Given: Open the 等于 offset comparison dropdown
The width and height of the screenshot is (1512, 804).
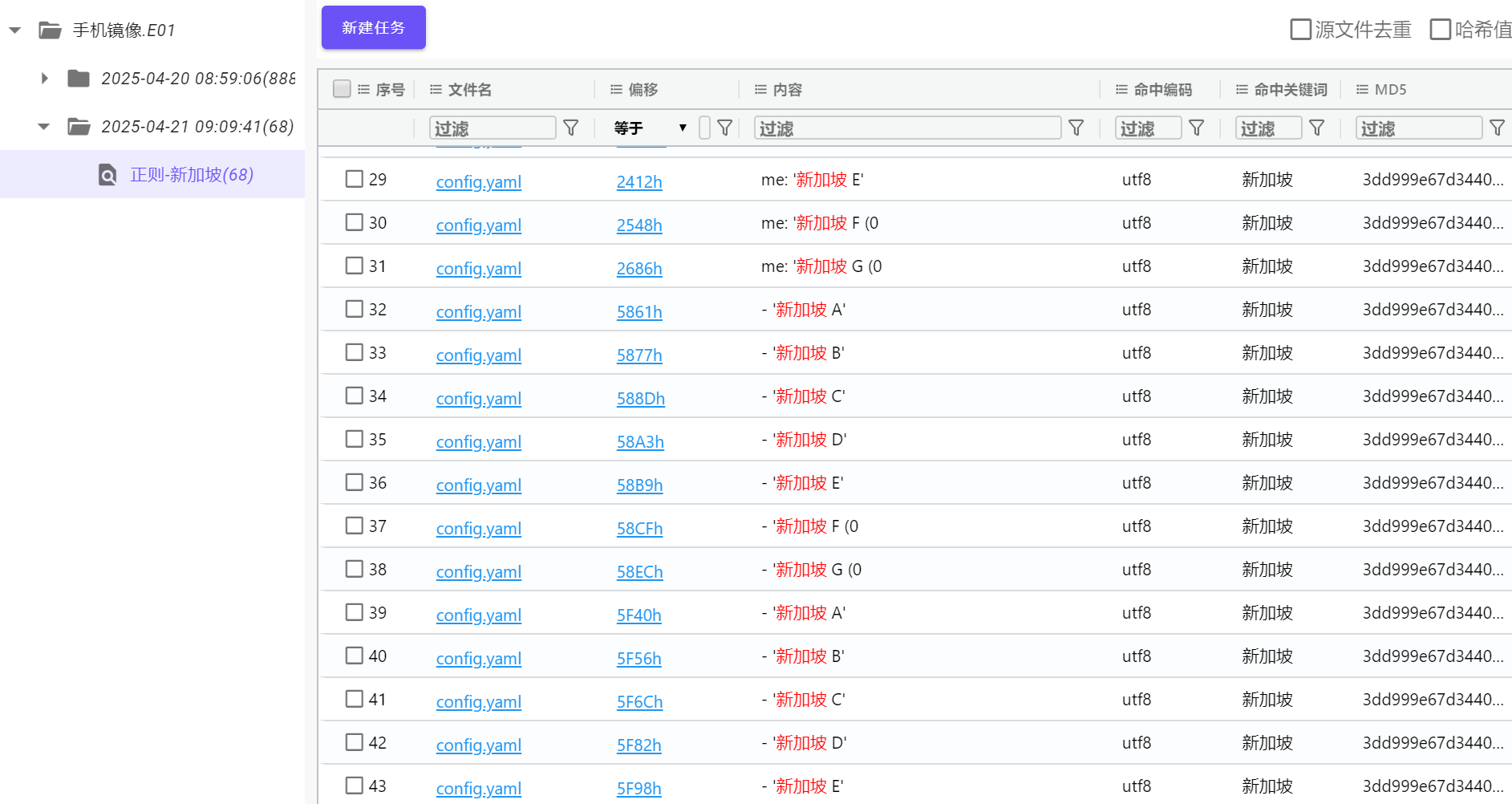Looking at the screenshot, I should click(651, 128).
